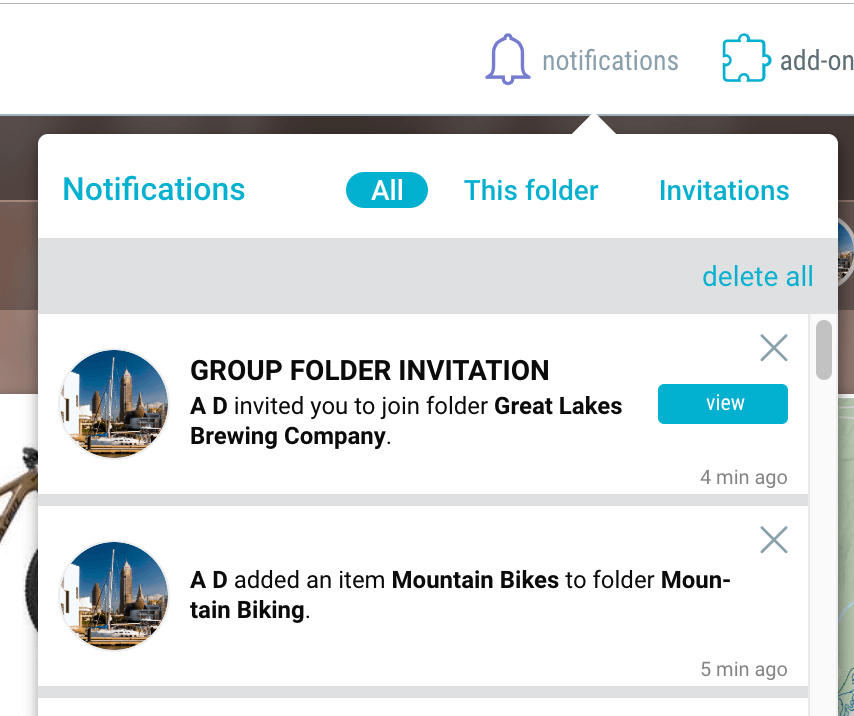The width and height of the screenshot is (854, 716).
Task: Click the Notifications panel heading
Action: pos(153,189)
